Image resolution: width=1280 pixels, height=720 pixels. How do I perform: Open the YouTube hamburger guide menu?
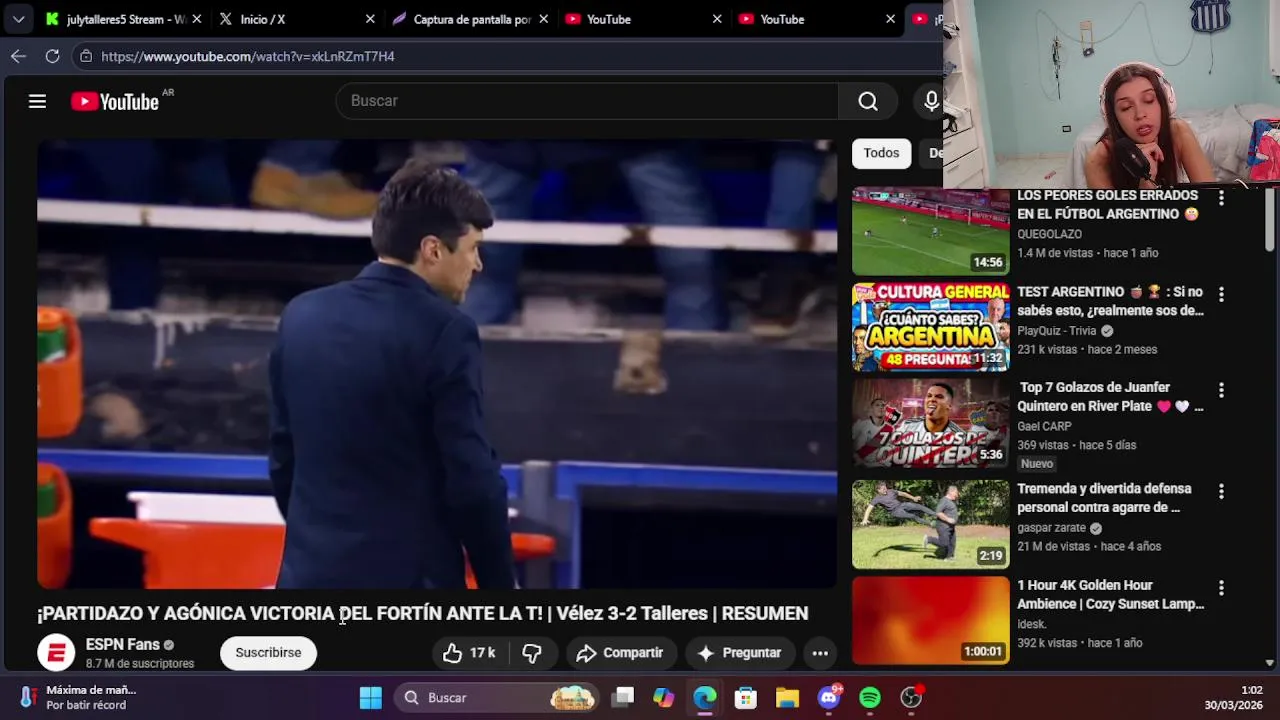(37, 101)
